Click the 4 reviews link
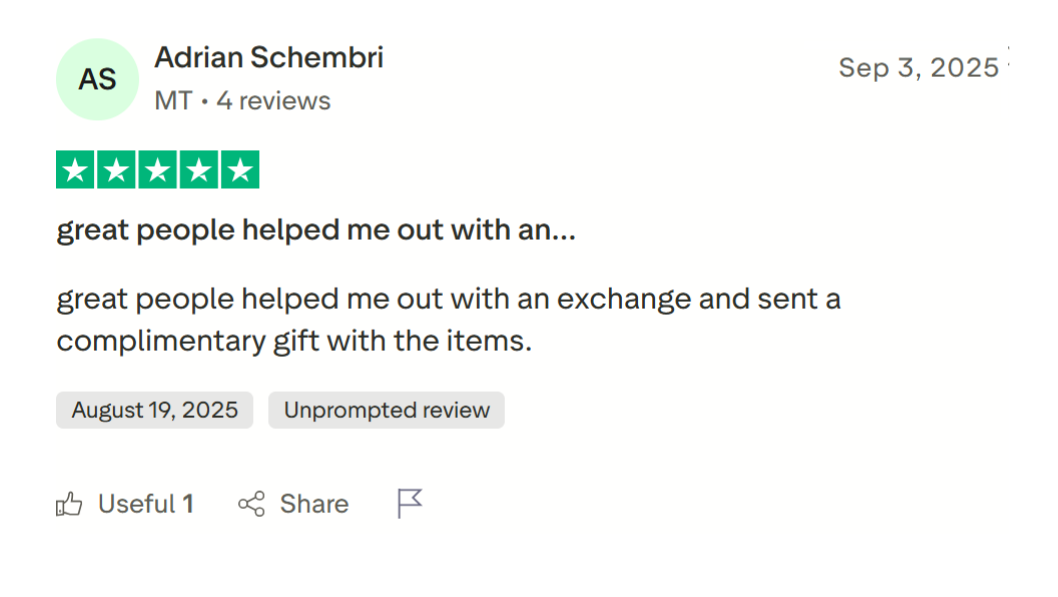 click(x=275, y=100)
